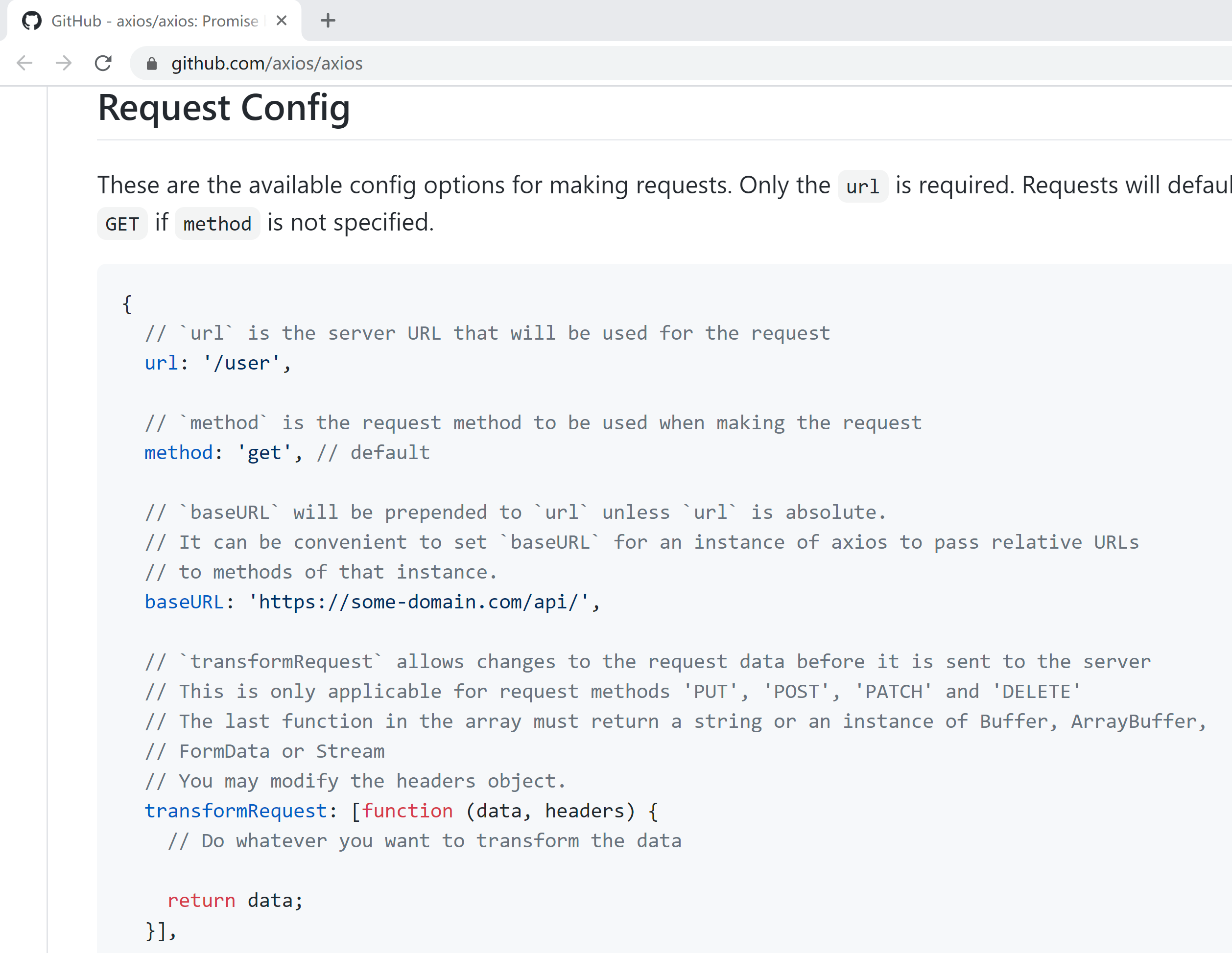Click the opening curly brace in the code block
1232x953 pixels.
coord(127,304)
